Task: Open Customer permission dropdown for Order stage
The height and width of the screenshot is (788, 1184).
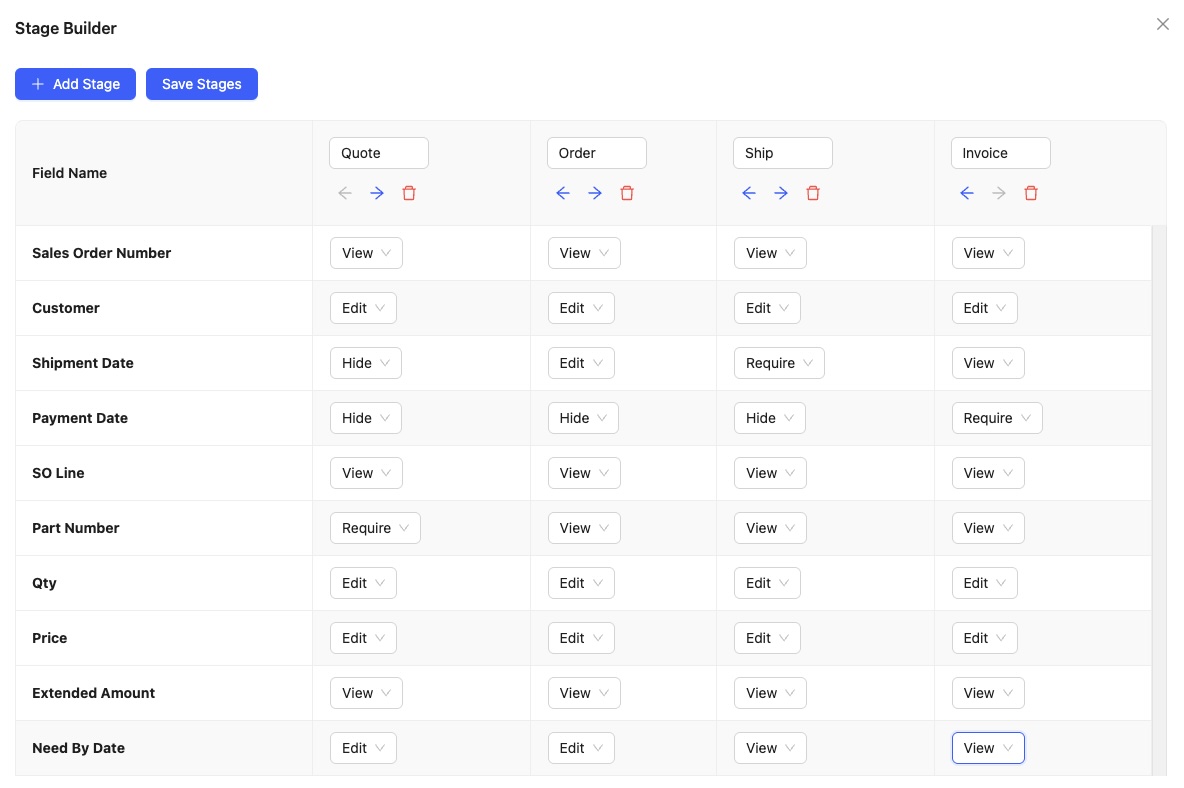Action: point(581,308)
